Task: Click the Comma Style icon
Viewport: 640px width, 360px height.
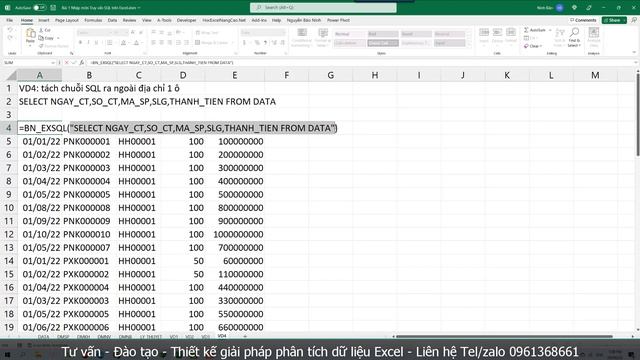Action: pyautogui.click(x=265, y=42)
